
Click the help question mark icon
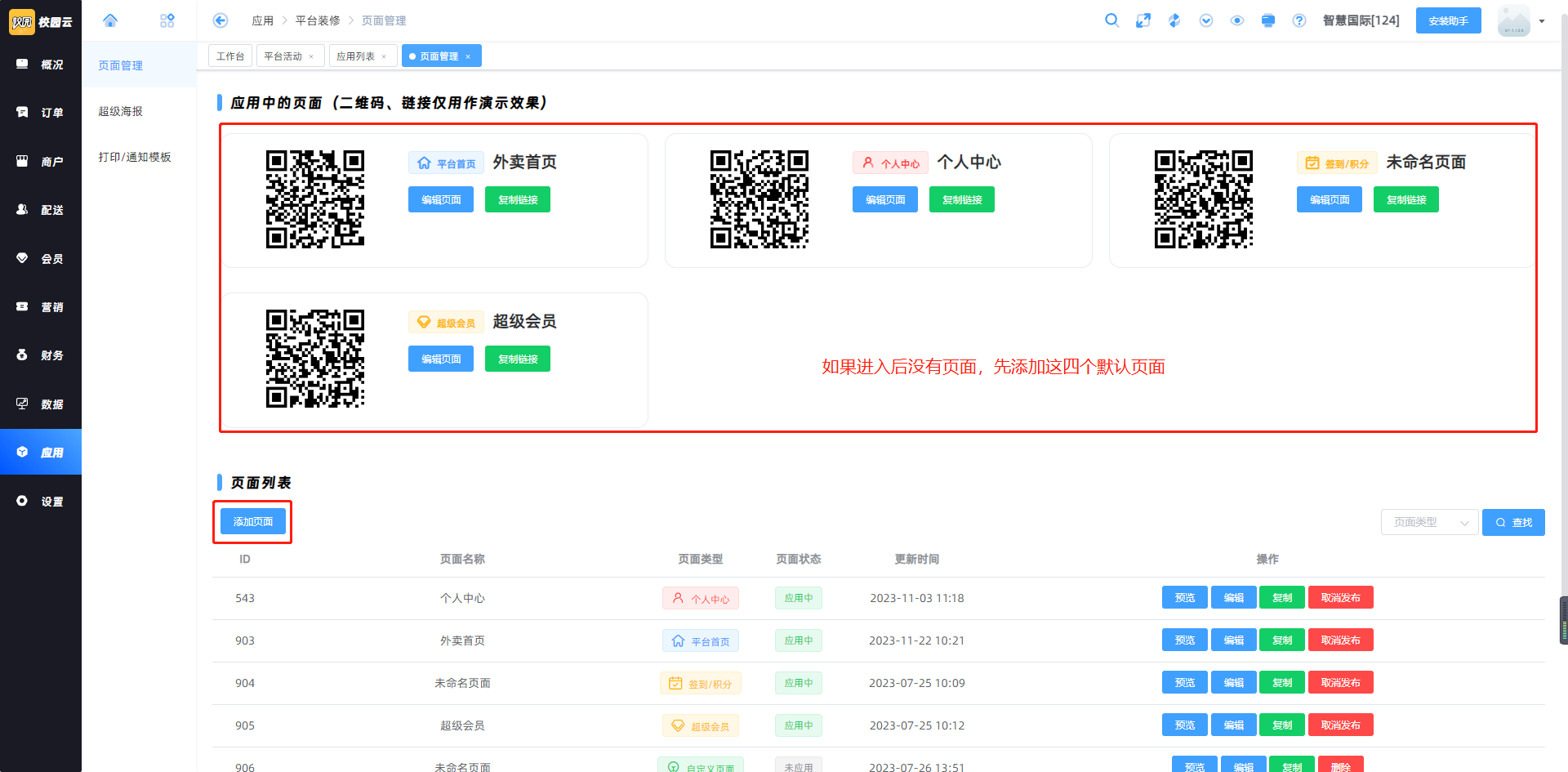[1298, 20]
